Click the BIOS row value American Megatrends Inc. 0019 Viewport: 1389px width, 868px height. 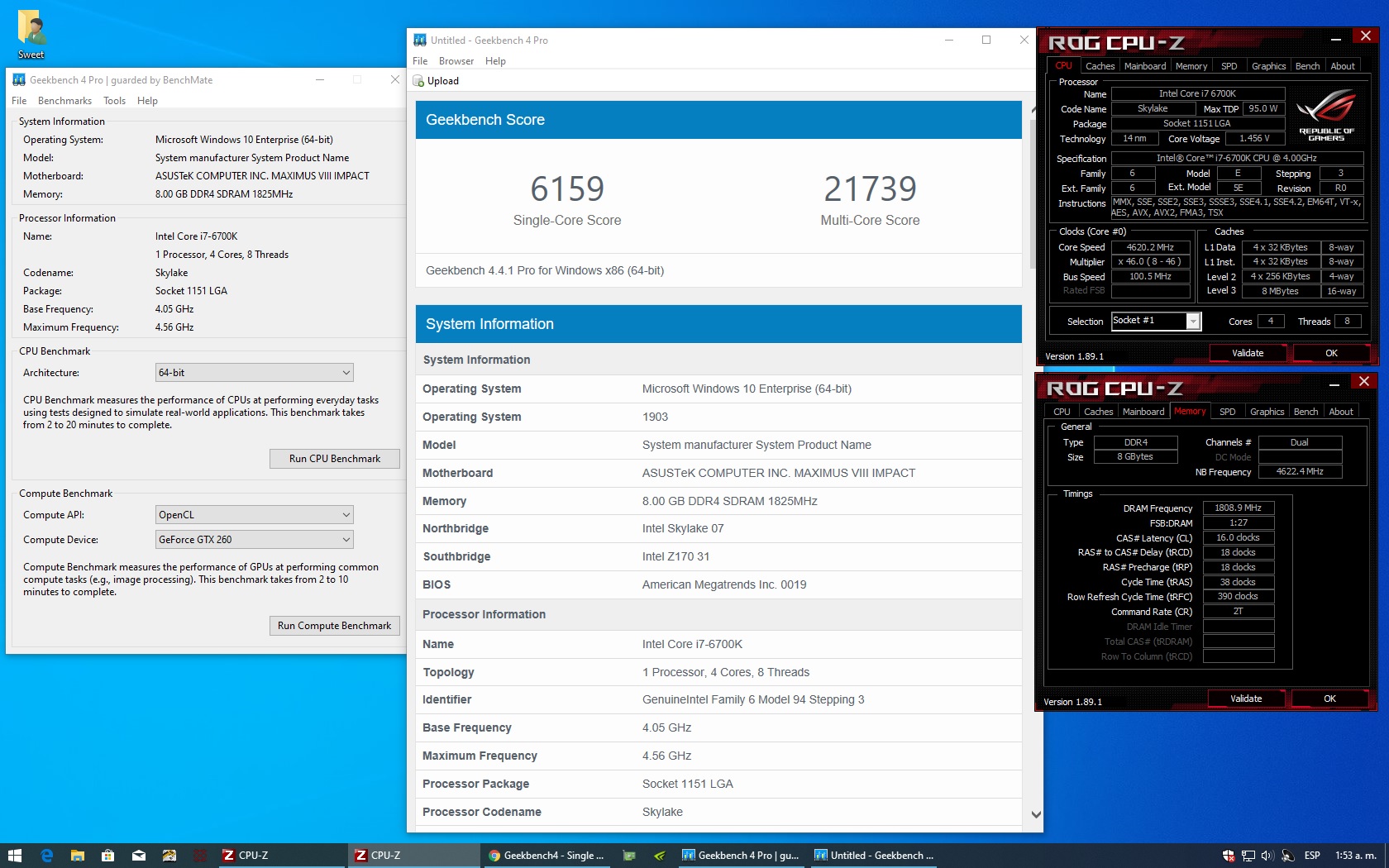click(724, 584)
